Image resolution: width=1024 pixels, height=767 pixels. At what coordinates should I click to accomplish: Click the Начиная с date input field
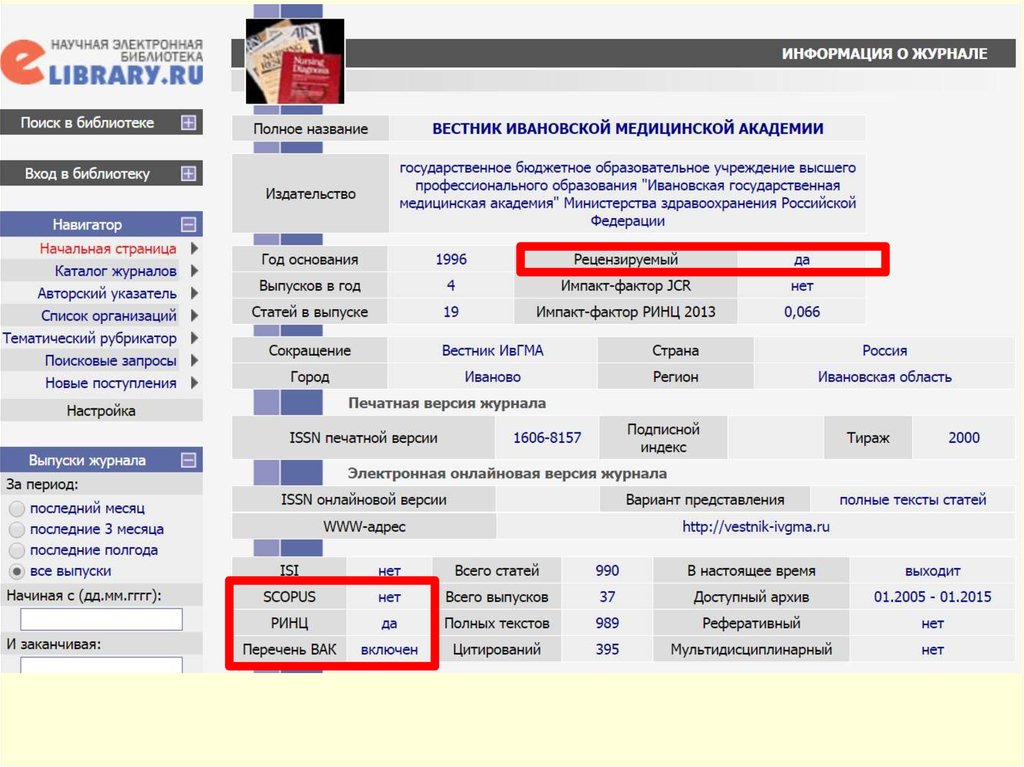(x=101, y=619)
